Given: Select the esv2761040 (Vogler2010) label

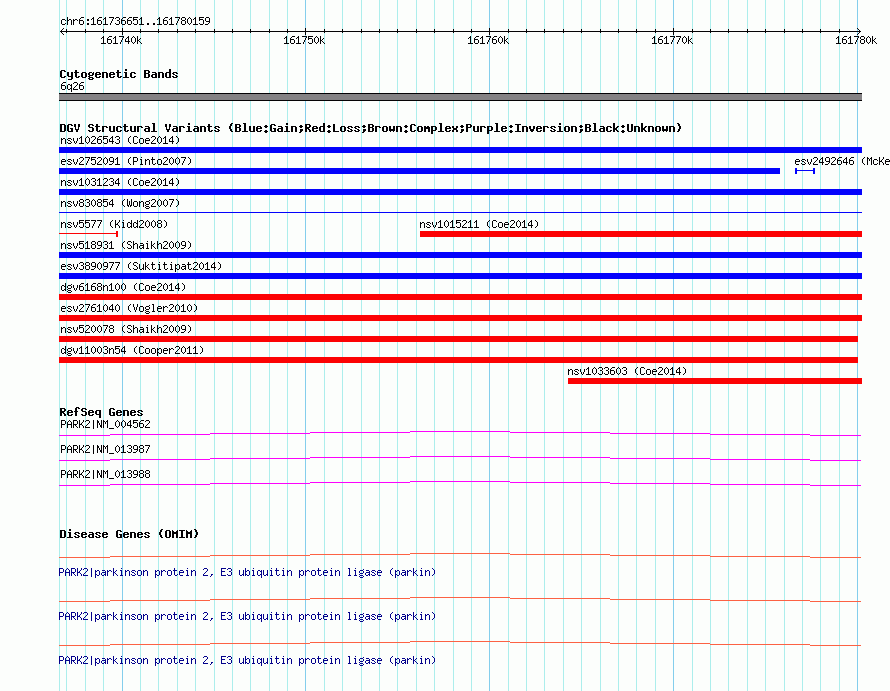Looking at the screenshot, I should point(129,308).
